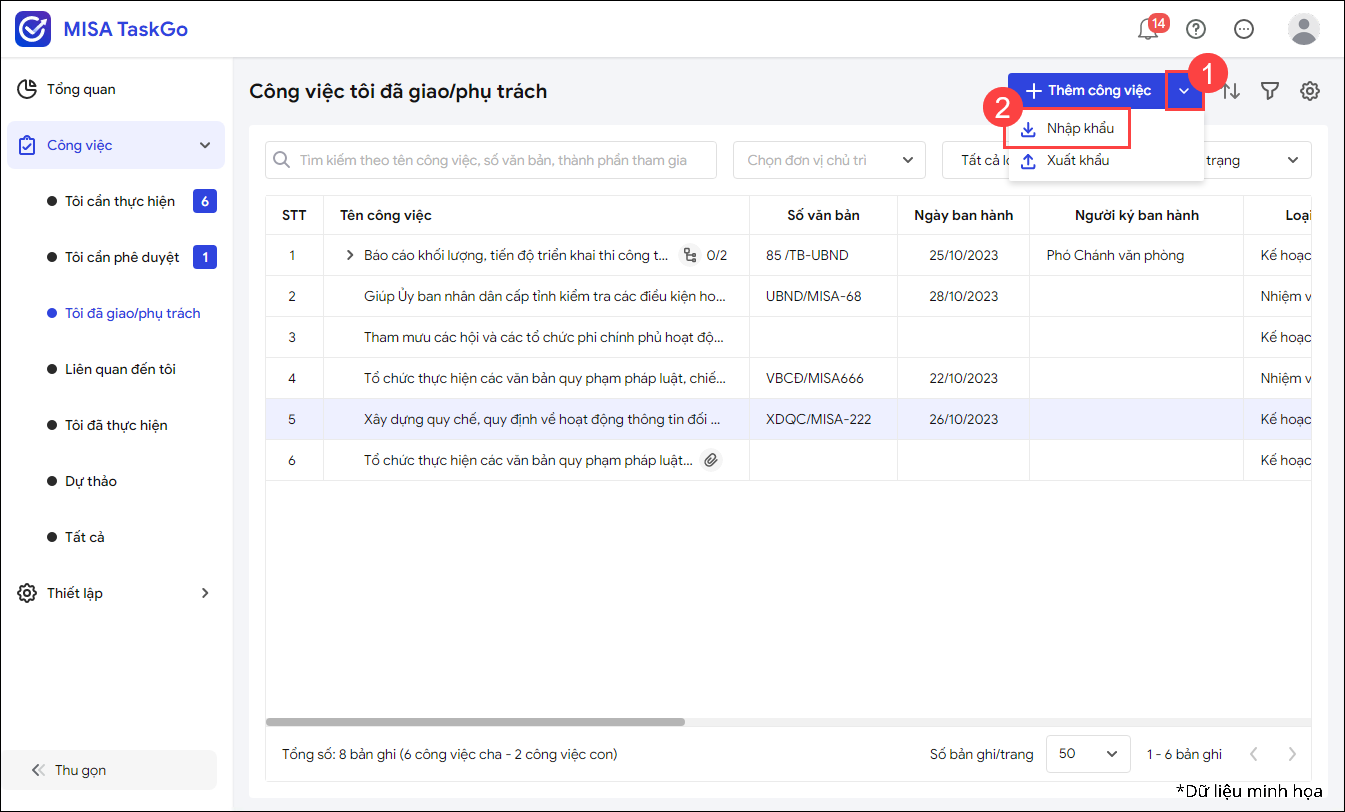This screenshot has height=812, width=1345.
Task: Open row 4 task Tổ chức thực hiện
Action: pos(545,378)
